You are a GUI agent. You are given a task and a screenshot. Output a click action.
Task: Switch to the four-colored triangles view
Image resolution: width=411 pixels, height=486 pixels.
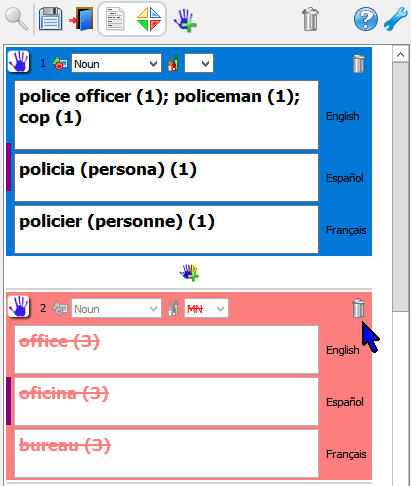tap(149, 19)
